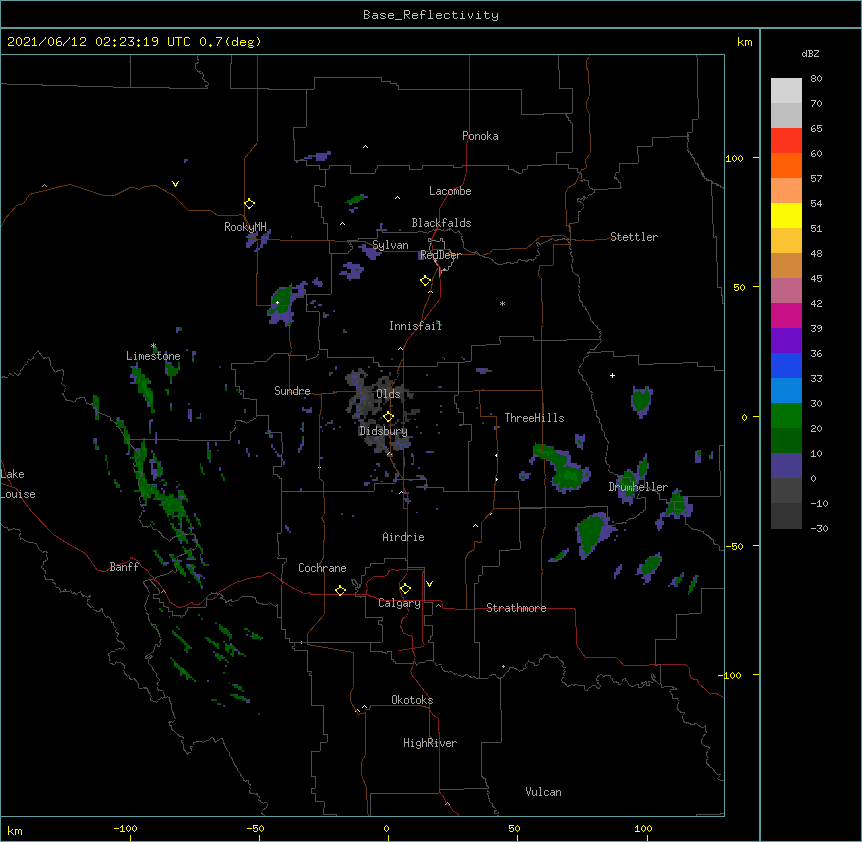Viewport: 862px width, 842px height.
Task: Click the red 65 dBZ color swatch
Action: coord(786,140)
